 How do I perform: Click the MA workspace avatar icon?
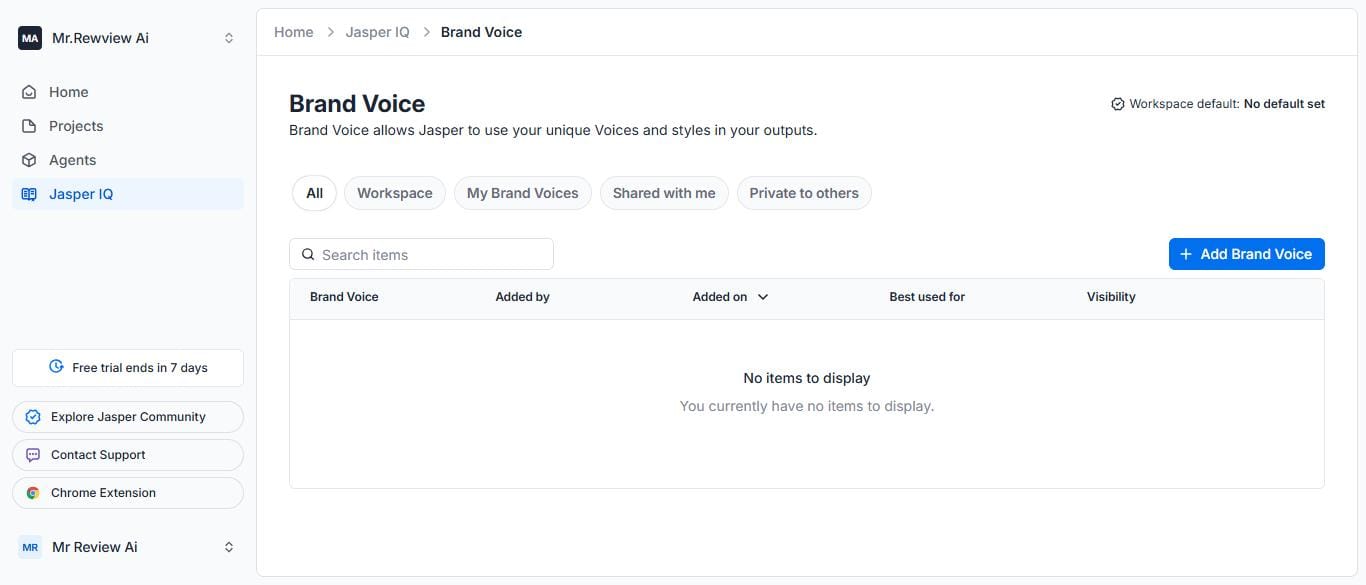point(30,38)
